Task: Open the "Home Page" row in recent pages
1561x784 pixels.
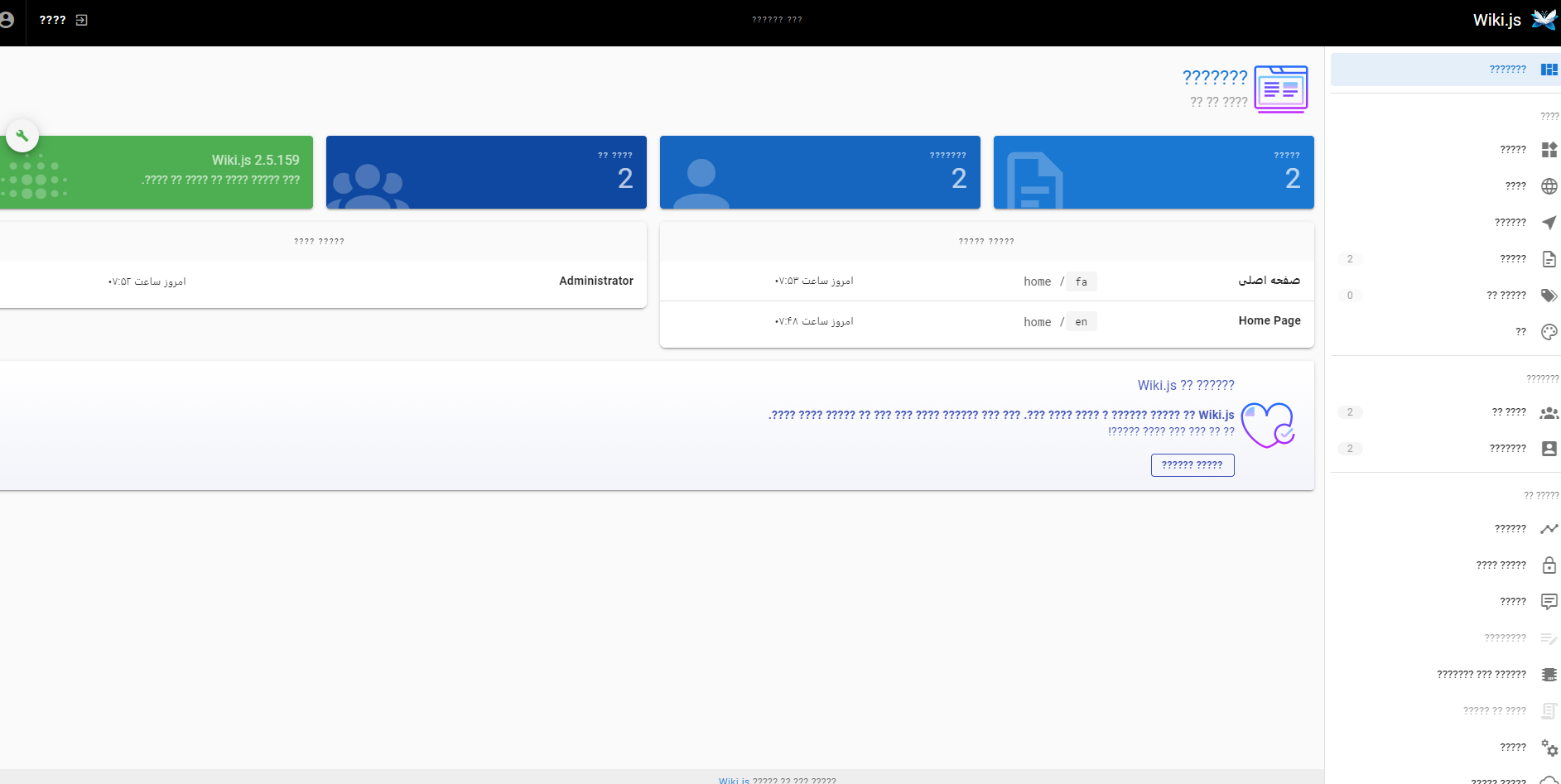Action: click(x=987, y=321)
